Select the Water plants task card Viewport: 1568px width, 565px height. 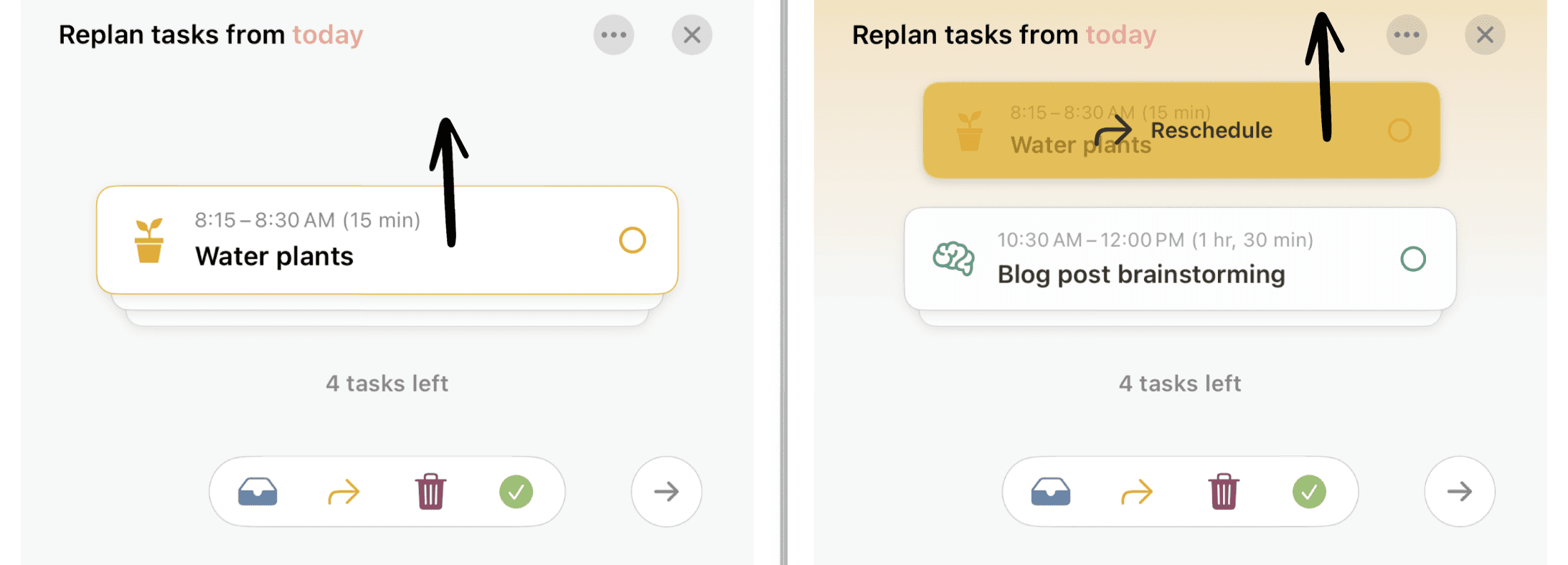tap(387, 240)
